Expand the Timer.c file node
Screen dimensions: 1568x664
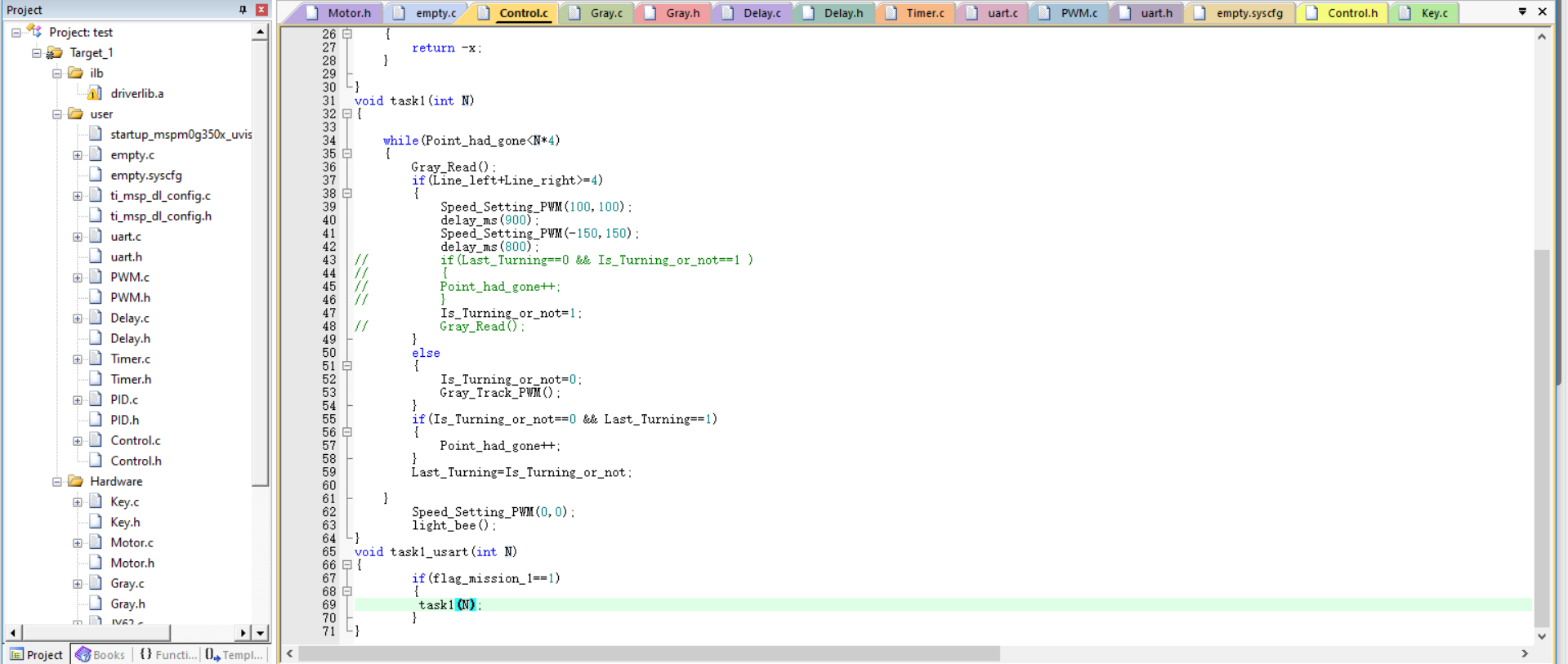(x=78, y=359)
